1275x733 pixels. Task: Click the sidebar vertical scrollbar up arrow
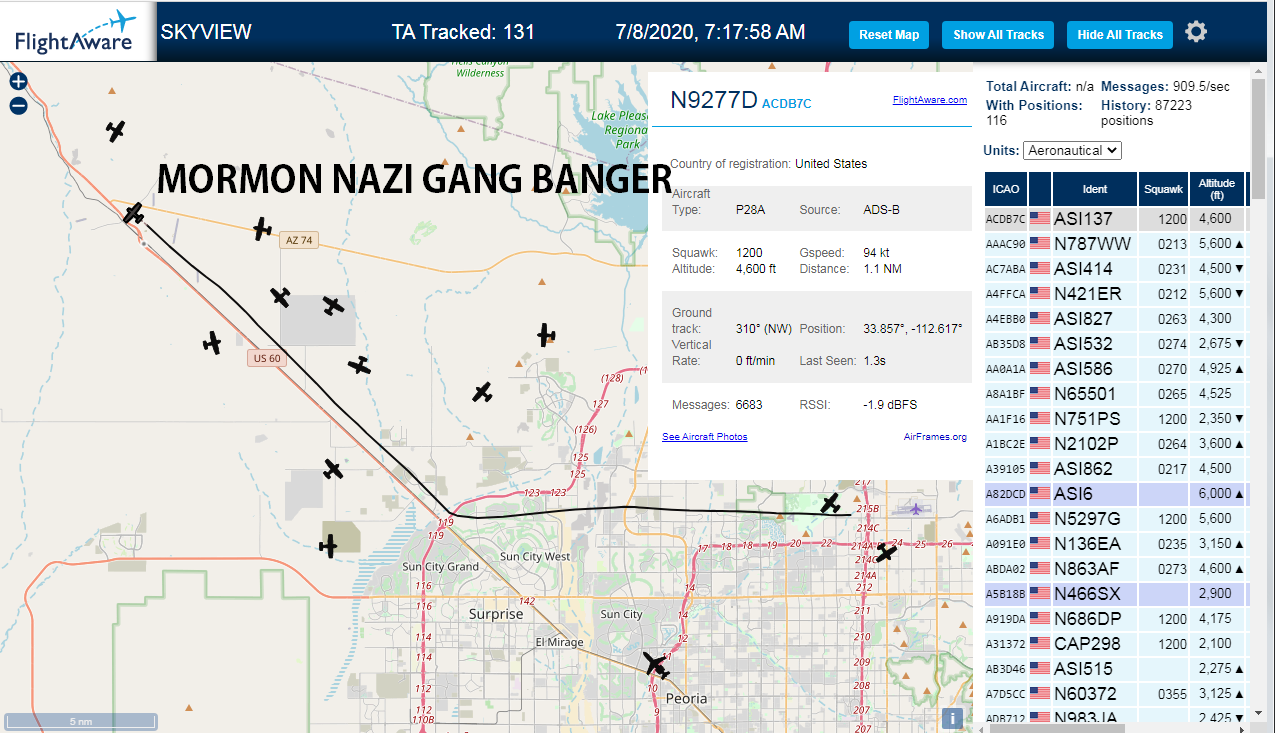[1258, 72]
